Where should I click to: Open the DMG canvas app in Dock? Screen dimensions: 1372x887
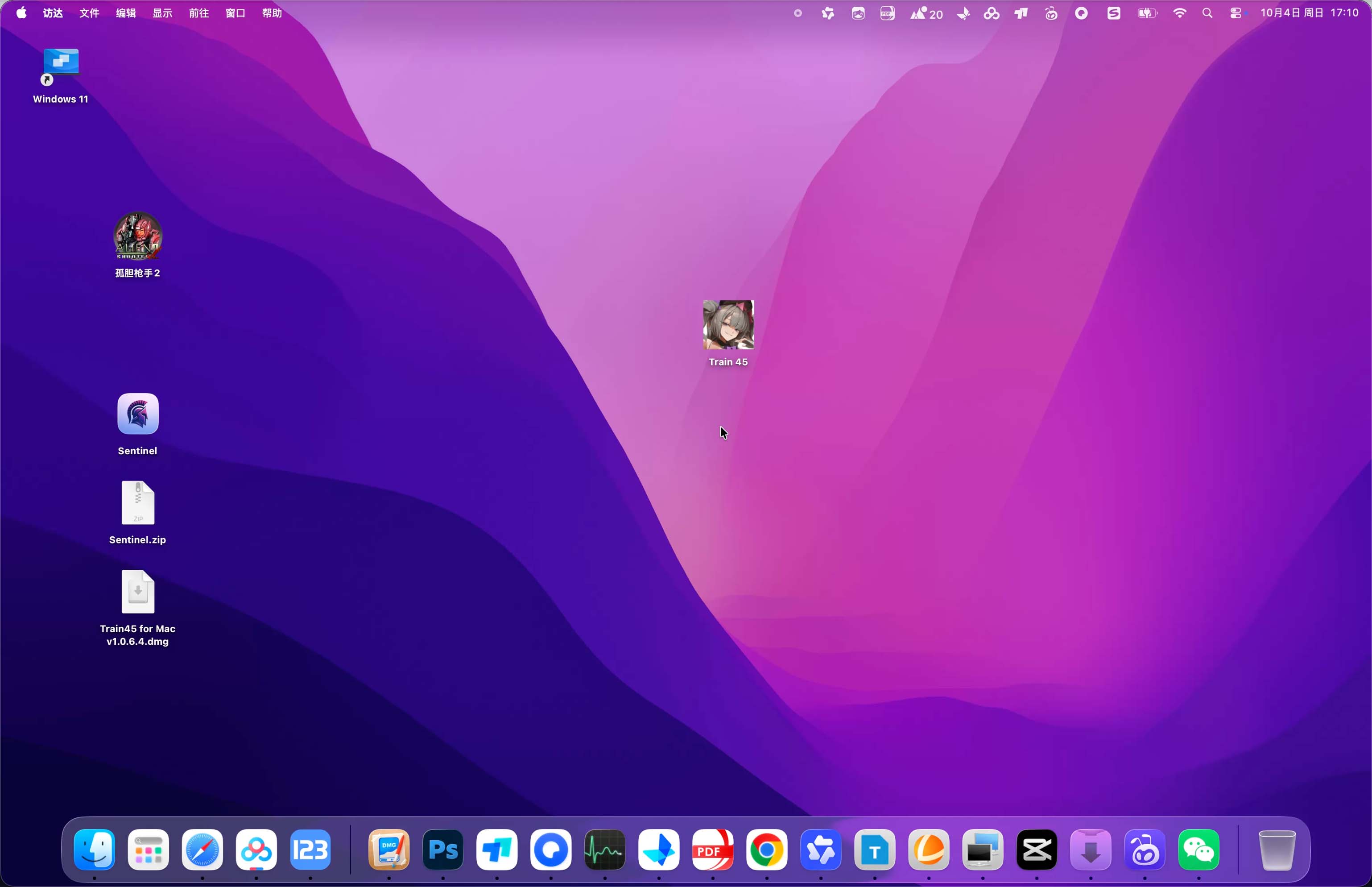389,850
